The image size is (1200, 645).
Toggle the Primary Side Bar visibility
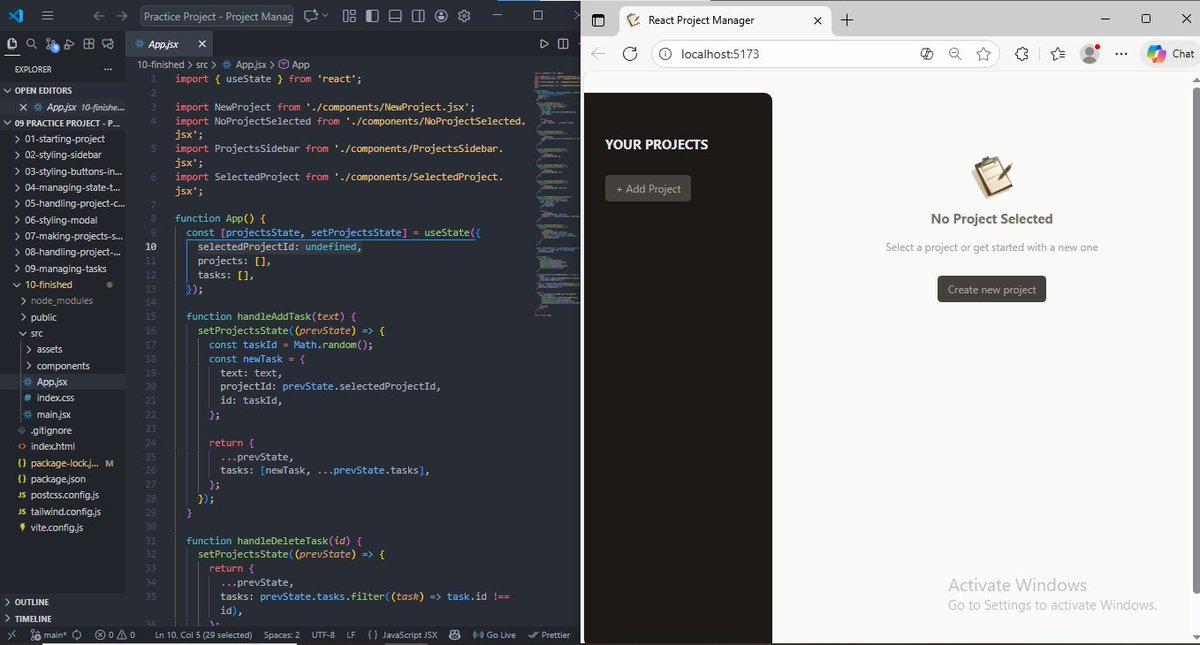point(372,16)
